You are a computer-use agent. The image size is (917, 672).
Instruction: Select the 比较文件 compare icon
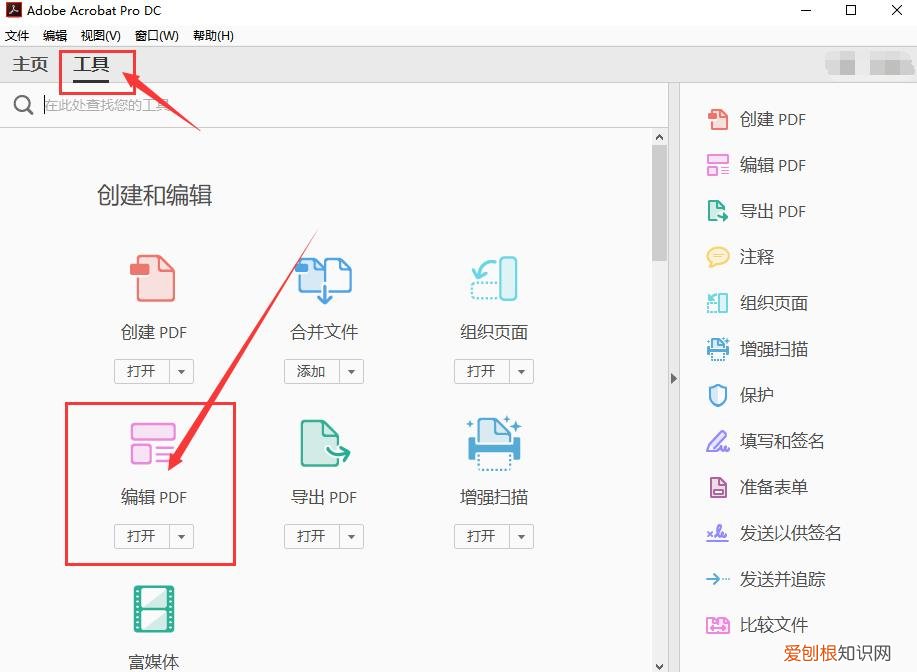coord(718,625)
